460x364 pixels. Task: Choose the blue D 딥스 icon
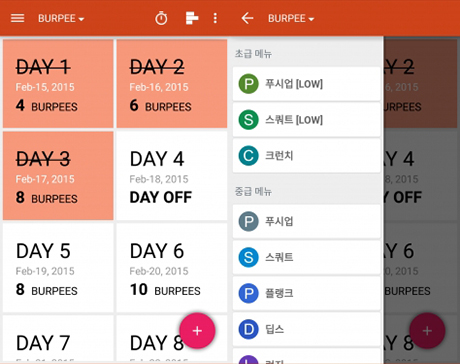pos(248,329)
